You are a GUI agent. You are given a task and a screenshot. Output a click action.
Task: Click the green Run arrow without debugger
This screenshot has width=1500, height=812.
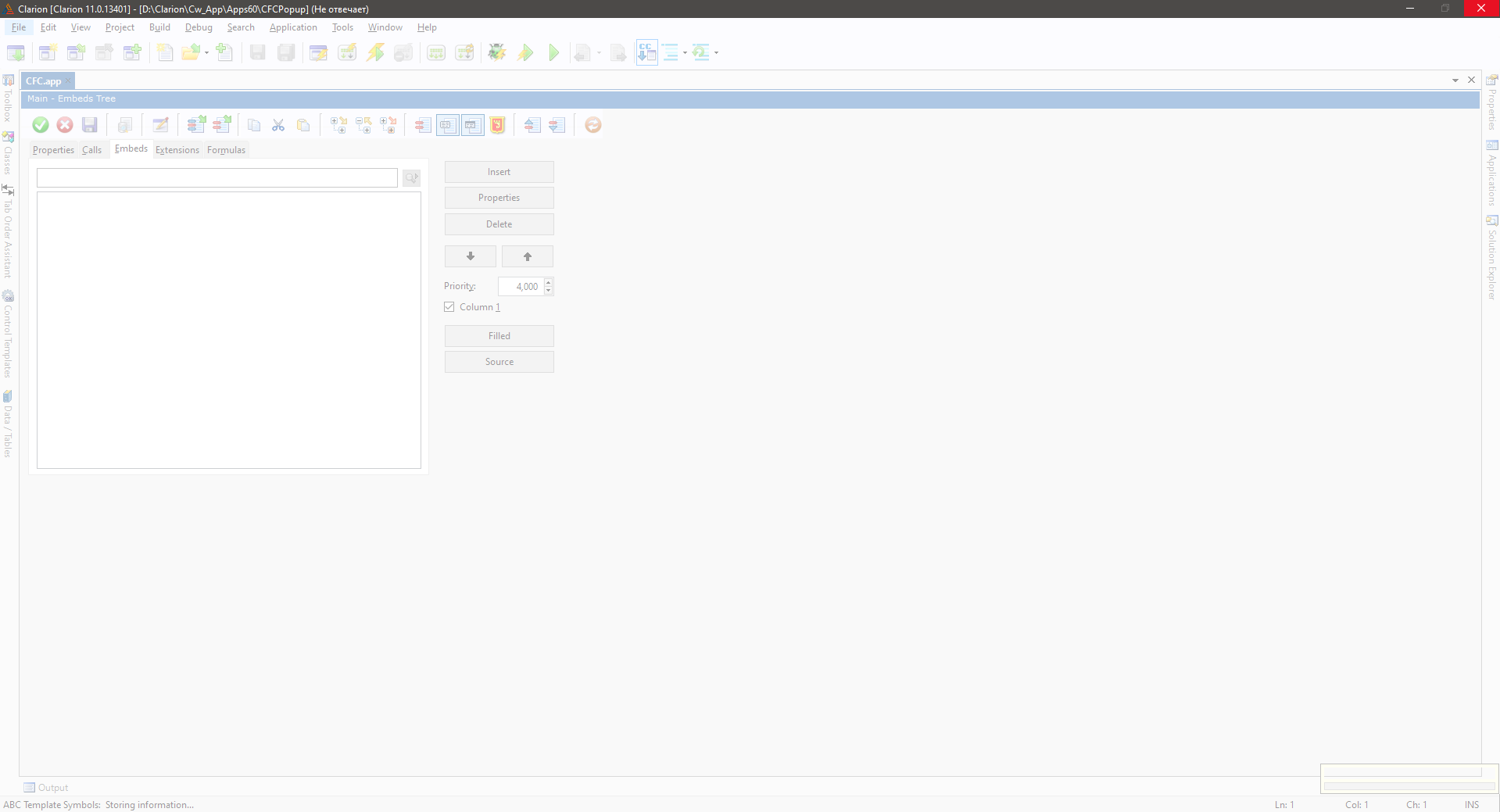pos(554,52)
